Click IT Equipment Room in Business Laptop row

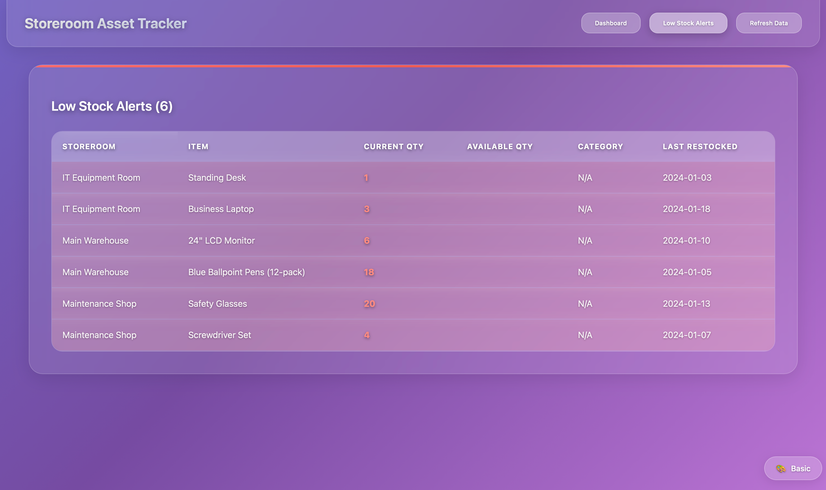[x=101, y=209]
